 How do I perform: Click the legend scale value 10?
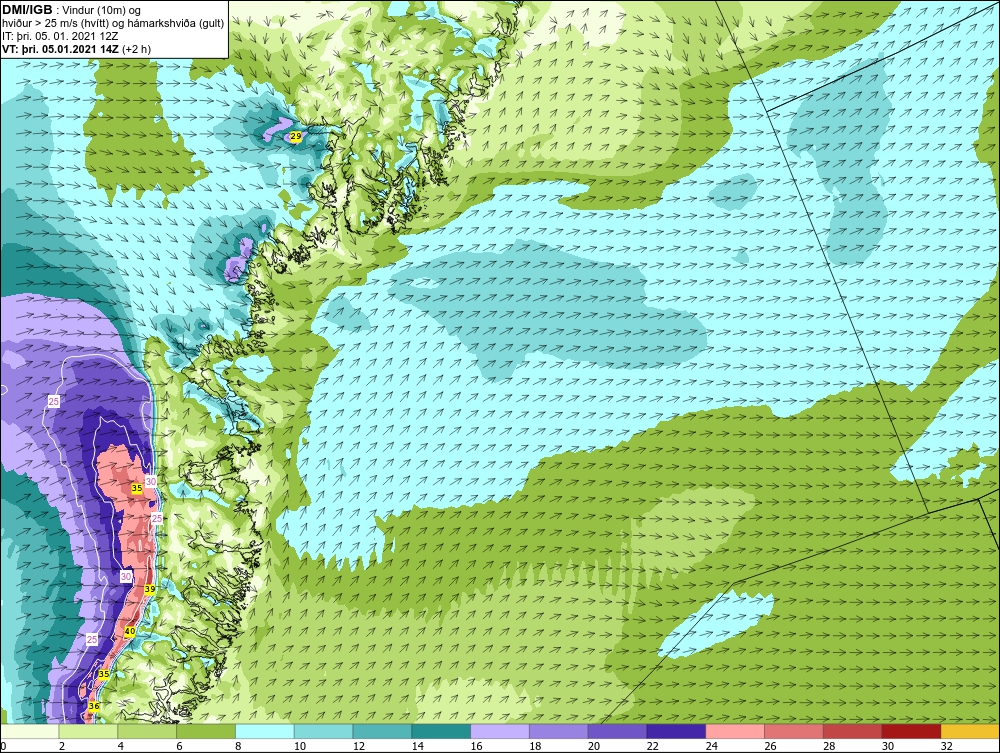(x=300, y=746)
